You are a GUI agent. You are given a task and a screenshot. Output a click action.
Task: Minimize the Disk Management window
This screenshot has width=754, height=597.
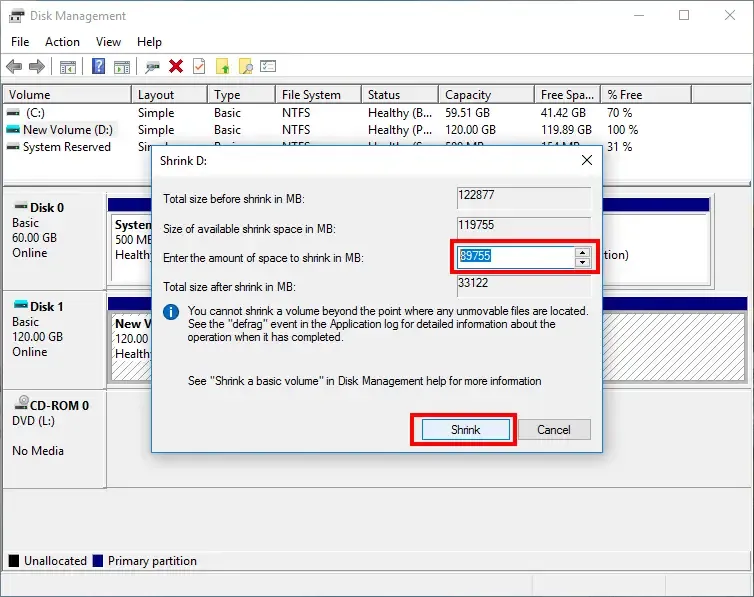639,15
